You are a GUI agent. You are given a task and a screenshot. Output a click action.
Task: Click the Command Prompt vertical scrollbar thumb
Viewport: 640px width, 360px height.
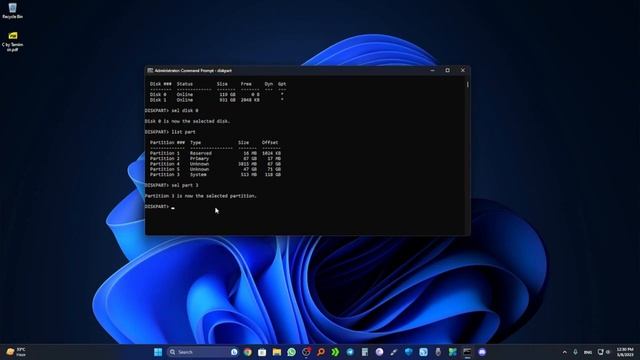tap(468, 84)
